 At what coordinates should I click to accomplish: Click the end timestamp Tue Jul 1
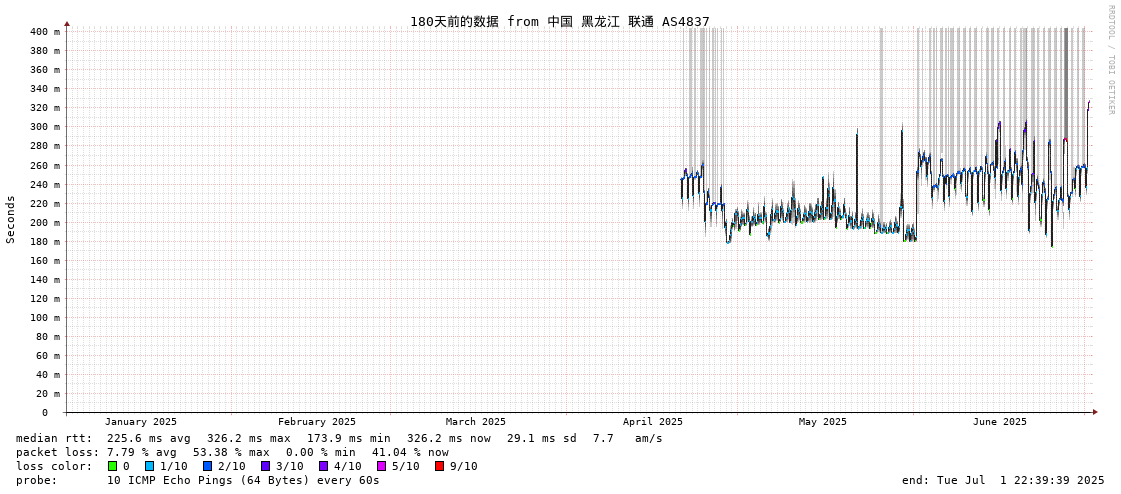pos(1003,480)
